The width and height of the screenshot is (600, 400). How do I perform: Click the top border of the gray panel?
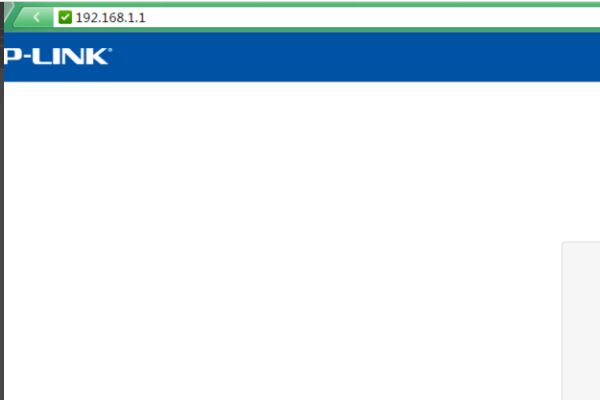coord(581,242)
